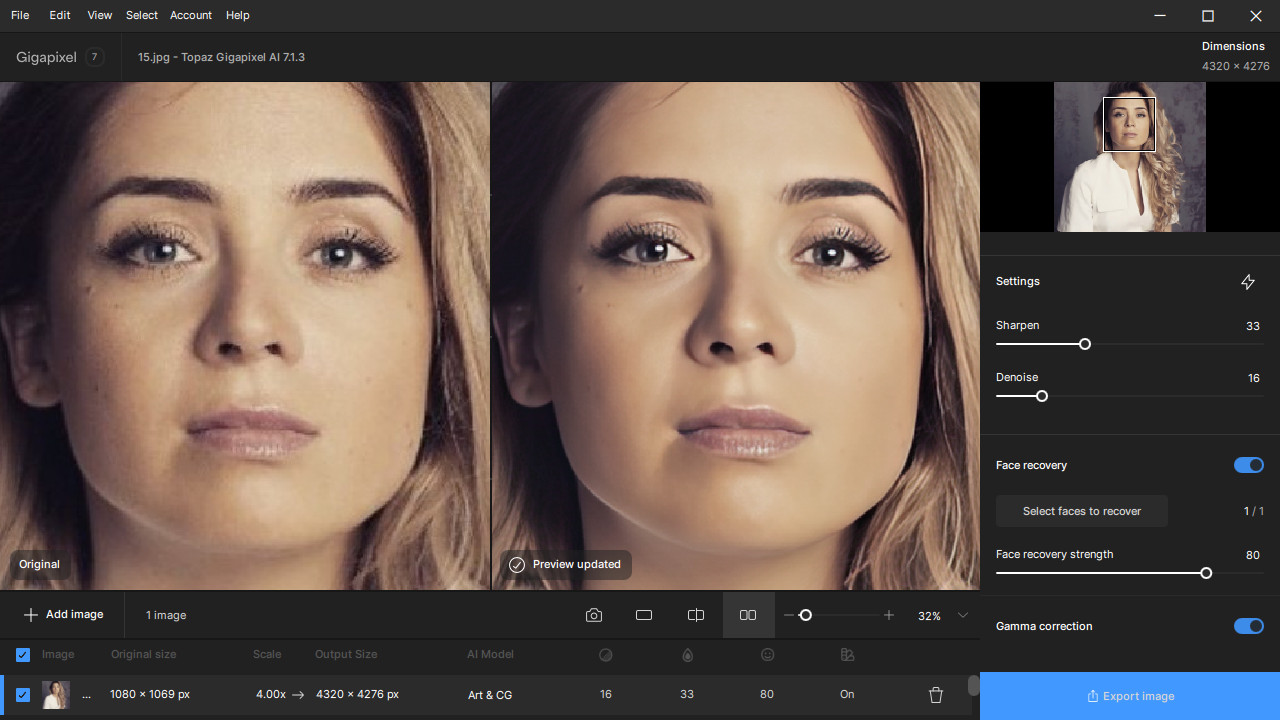Screen dimensions: 1280x720
Task: Disable the Gamma correction toggle
Action: coord(1248,626)
